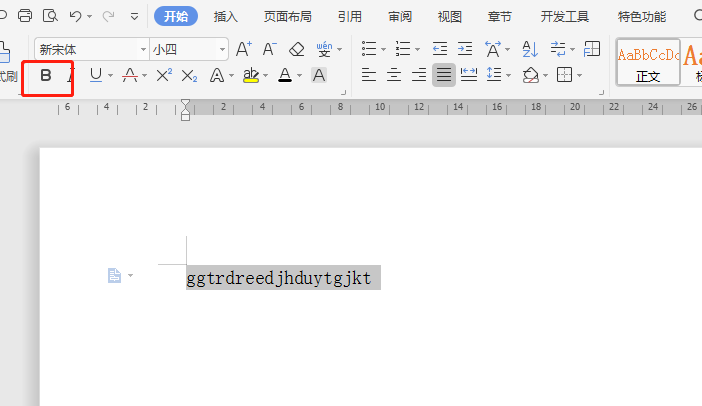Open the font size dropdown 小四

pyautogui.click(x=222, y=49)
